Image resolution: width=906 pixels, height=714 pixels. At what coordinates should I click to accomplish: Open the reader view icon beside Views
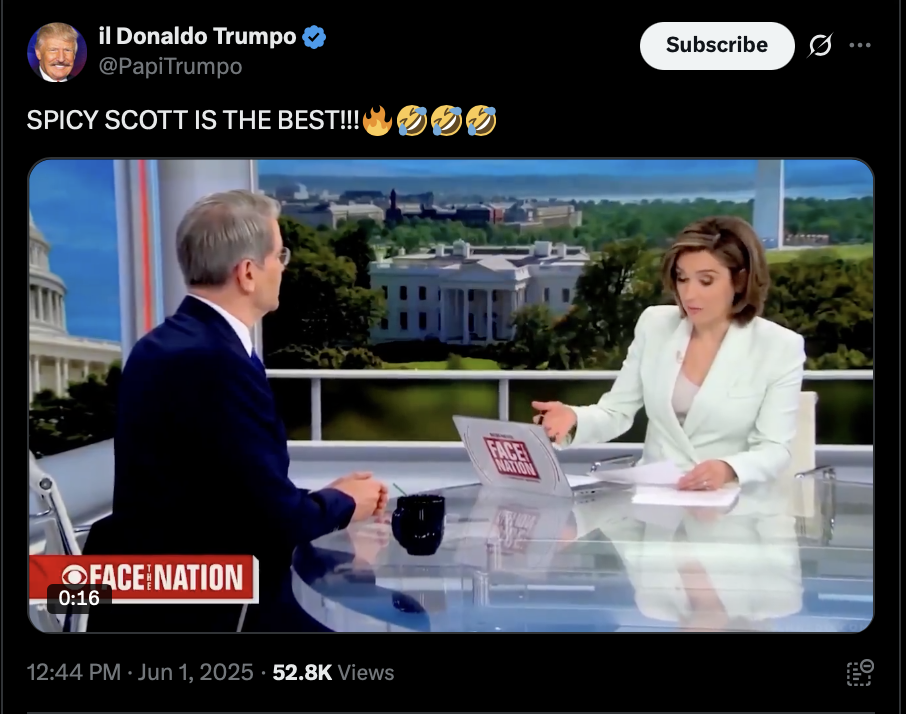pyautogui.click(x=860, y=672)
